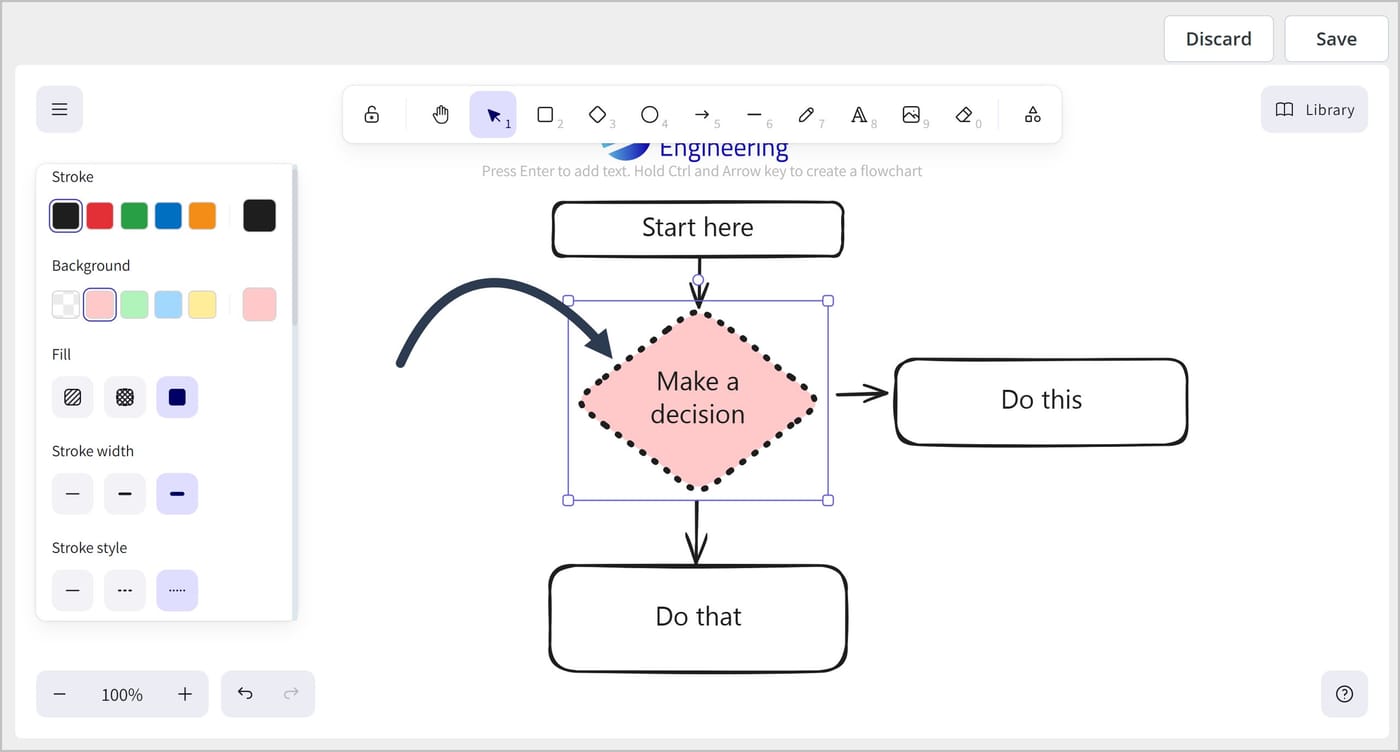This screenshot has height=752, width=1400.
Task: Select the 'Do that' box
Action: click(x=698, y=618)
